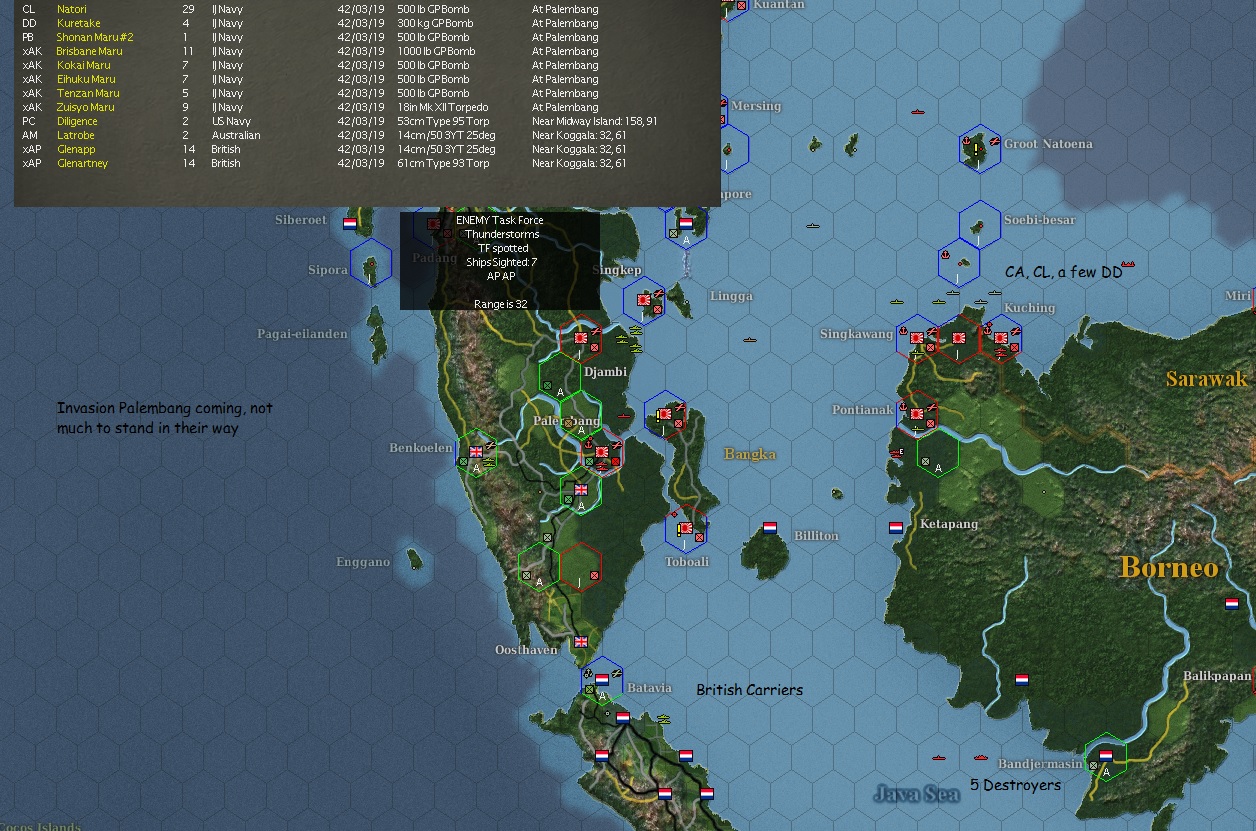Click the 'Pagai-eilanden' label
This screenshot has height=831, width=1256.
click(x=303, y=334)
